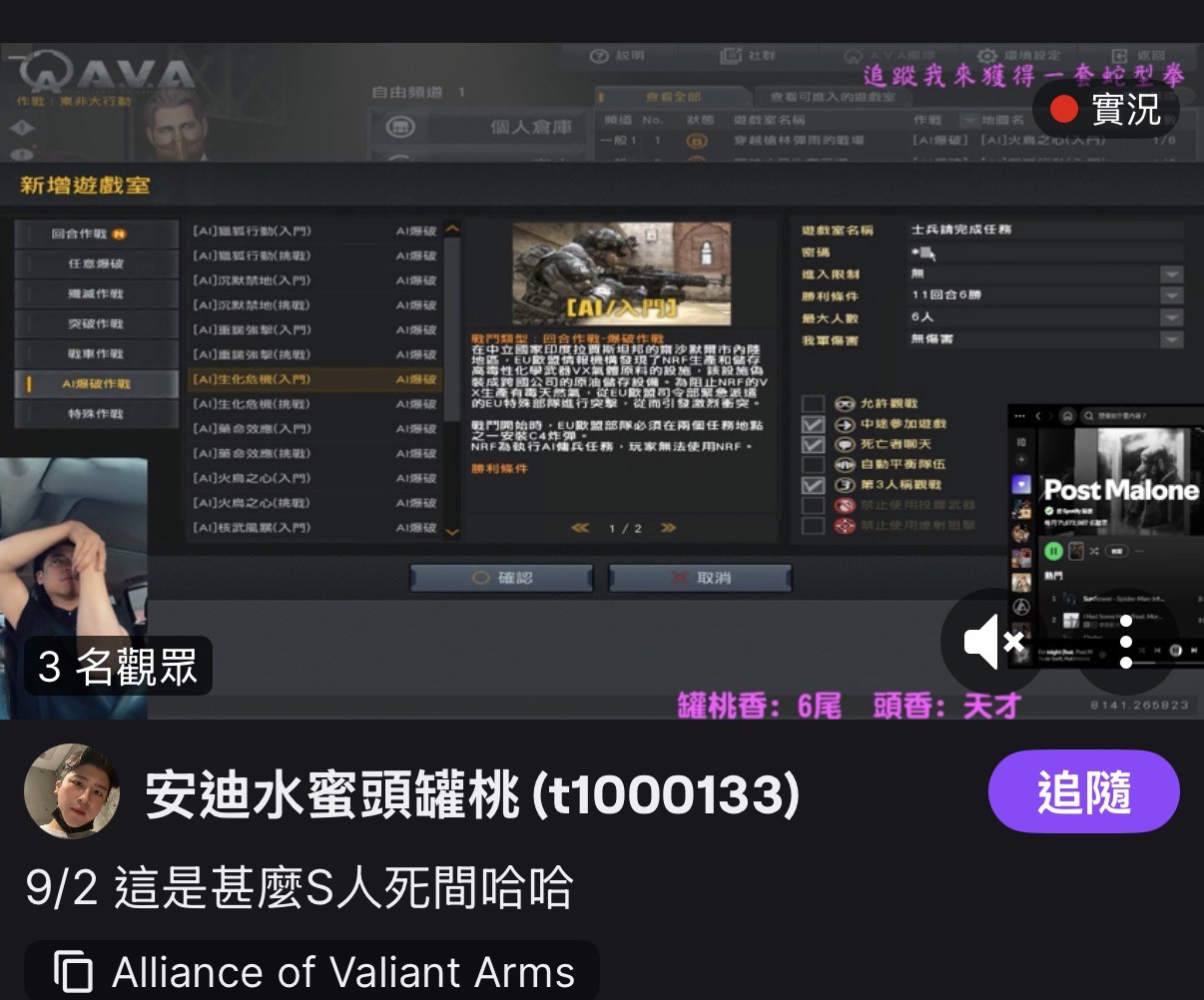Click the spectator goggles icon beside 允許觀戰

845,403
